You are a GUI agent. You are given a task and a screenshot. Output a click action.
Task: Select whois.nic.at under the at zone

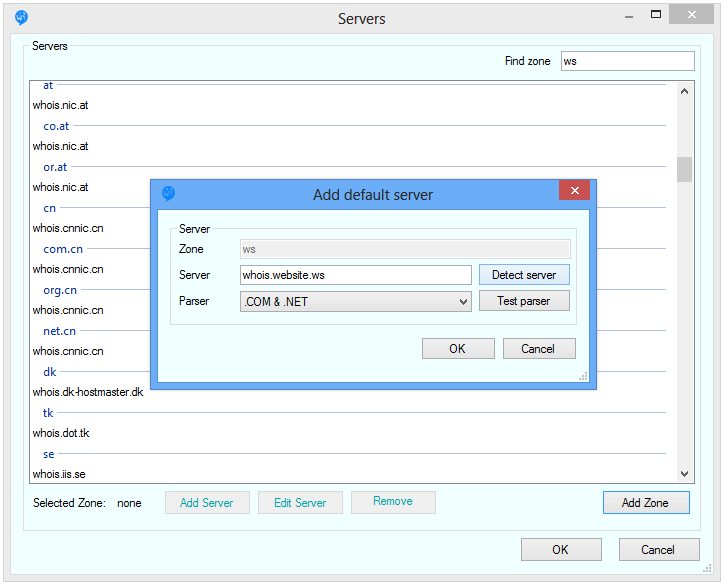(60, 105)
